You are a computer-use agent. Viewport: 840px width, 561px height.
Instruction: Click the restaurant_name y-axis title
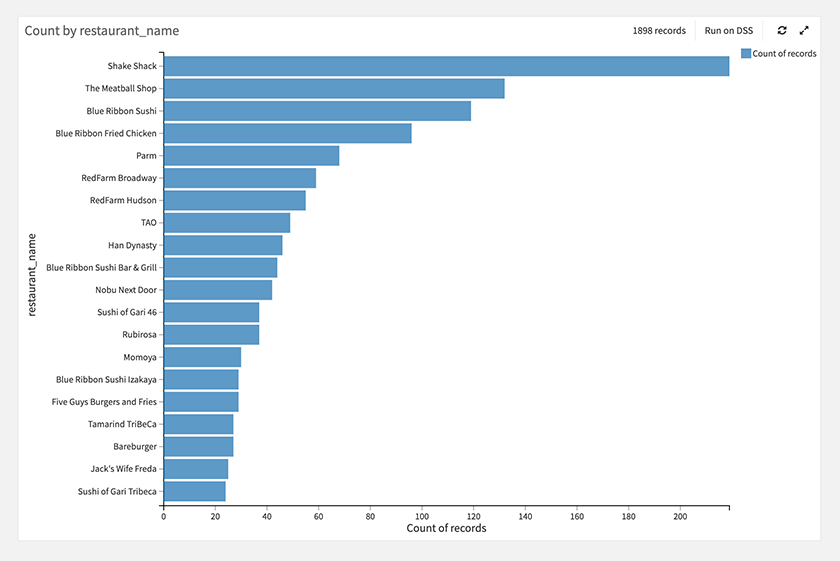pyautogui.click(x=32, y=275)
